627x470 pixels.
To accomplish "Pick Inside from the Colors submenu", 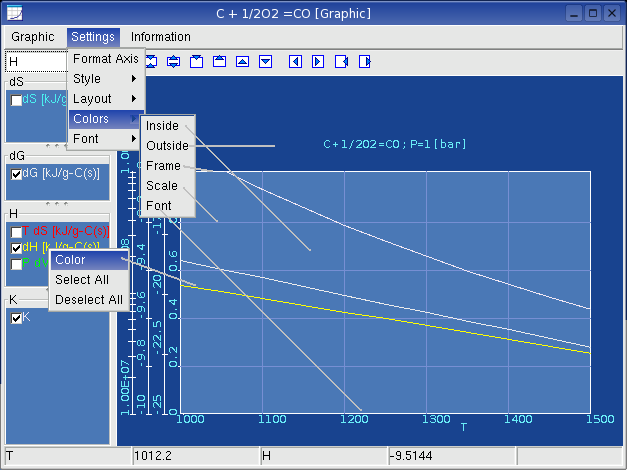I will click(x=162, y=126).
